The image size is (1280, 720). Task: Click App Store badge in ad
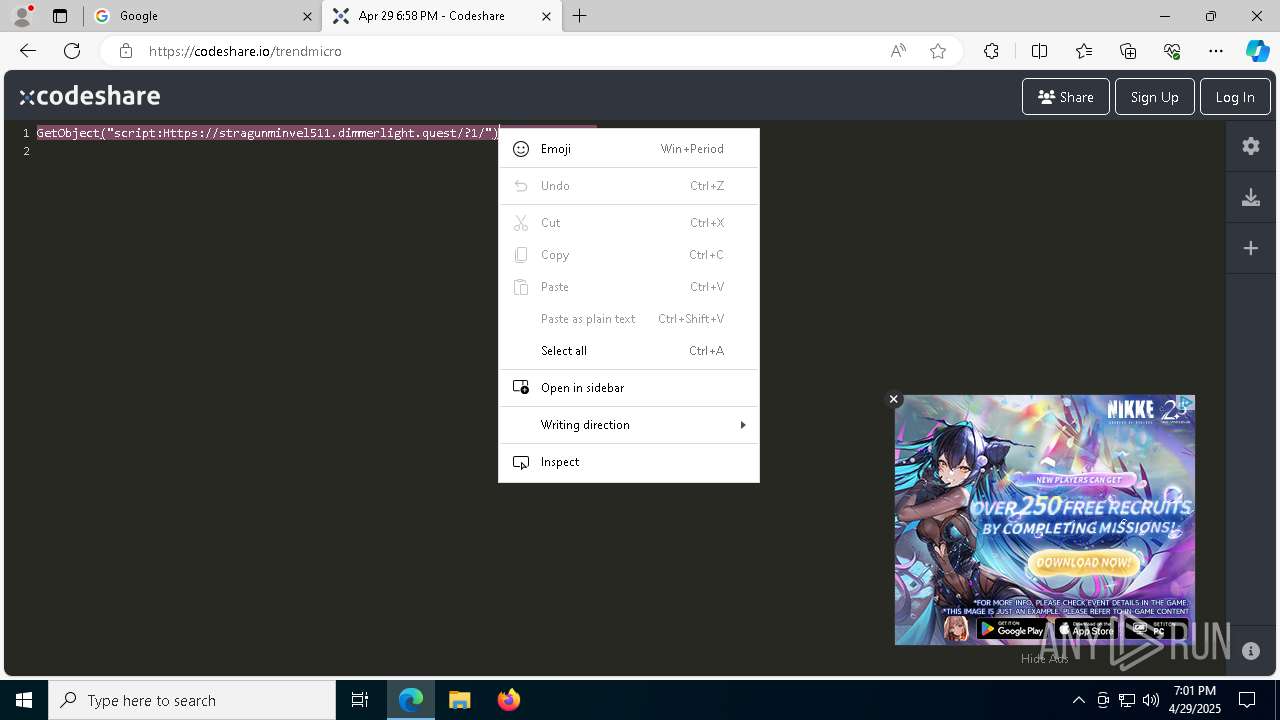point(1086,629)
